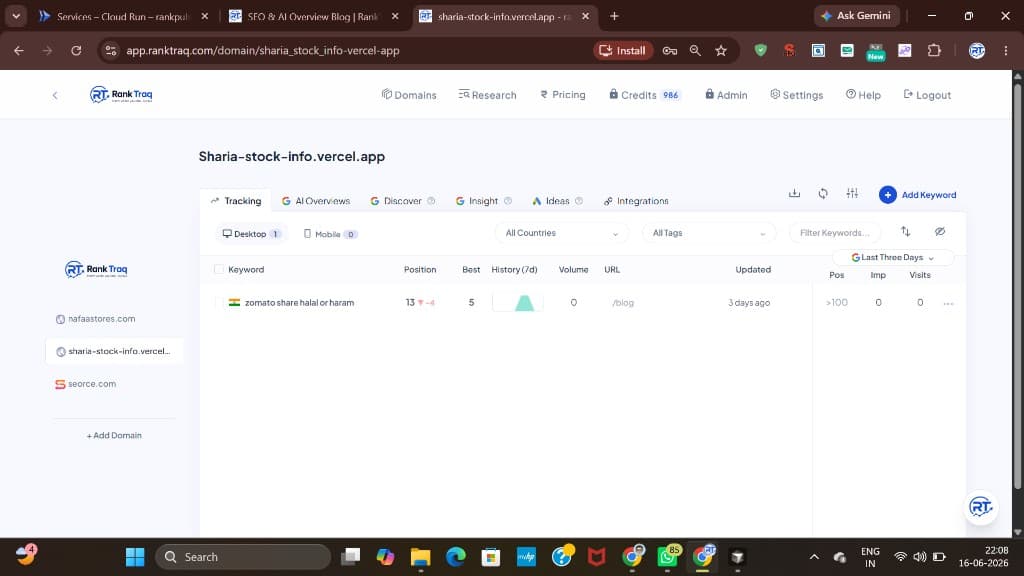Click the History 7d sparkline chart
Screen dimensions: 1024x576
(518, 302)
